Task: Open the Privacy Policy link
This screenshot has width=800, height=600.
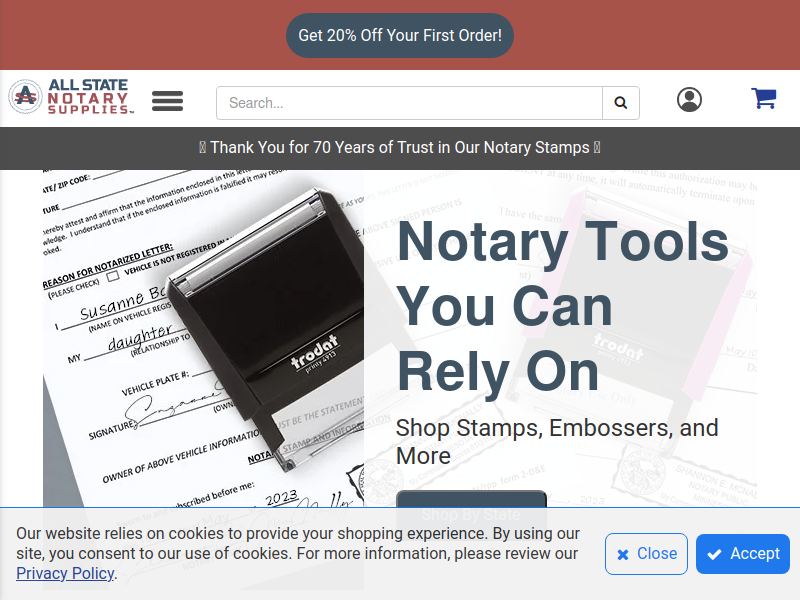Action: click(x=65, y=573)
